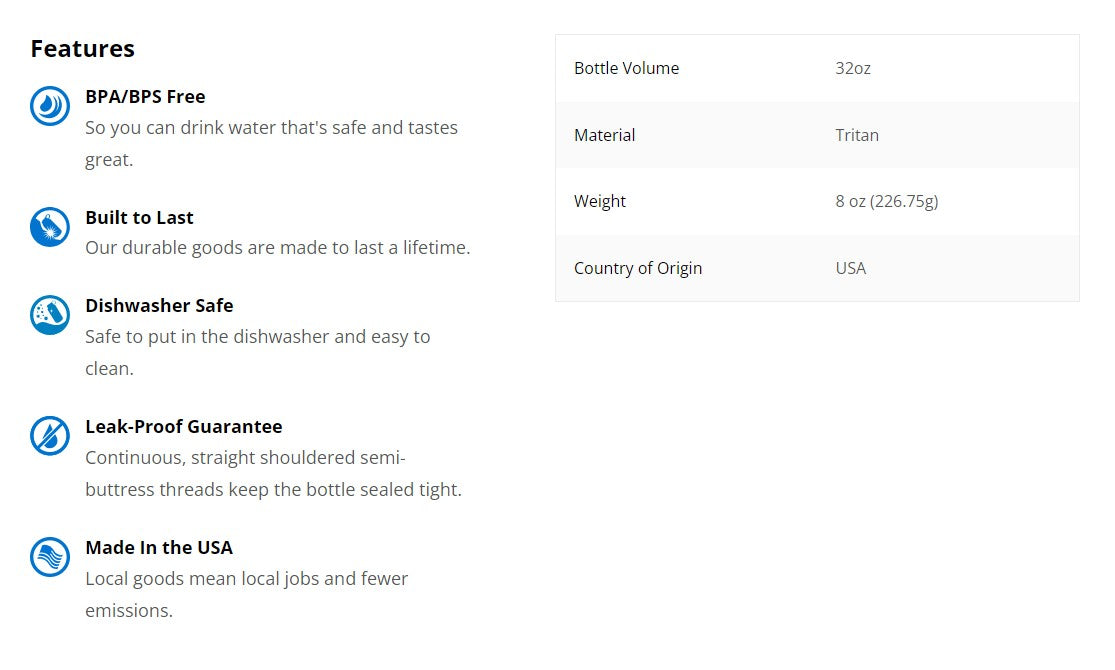
Task: Click the Material row label
Action: [x=604, y=135]
